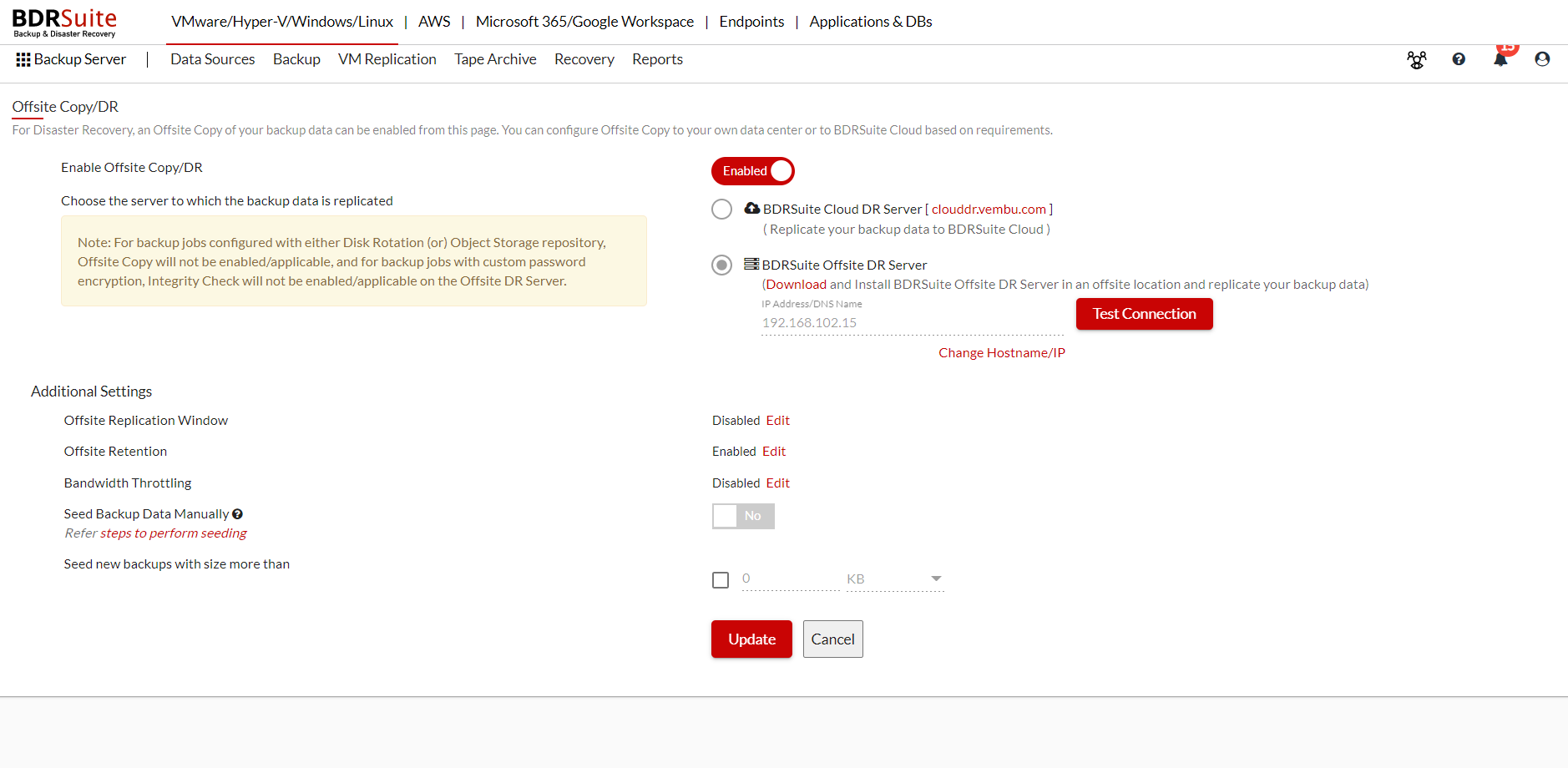Switch to Applications & DBs tab
This screenshot has height=768, width=1568.
pyautogui.click(x=871, y=22)
